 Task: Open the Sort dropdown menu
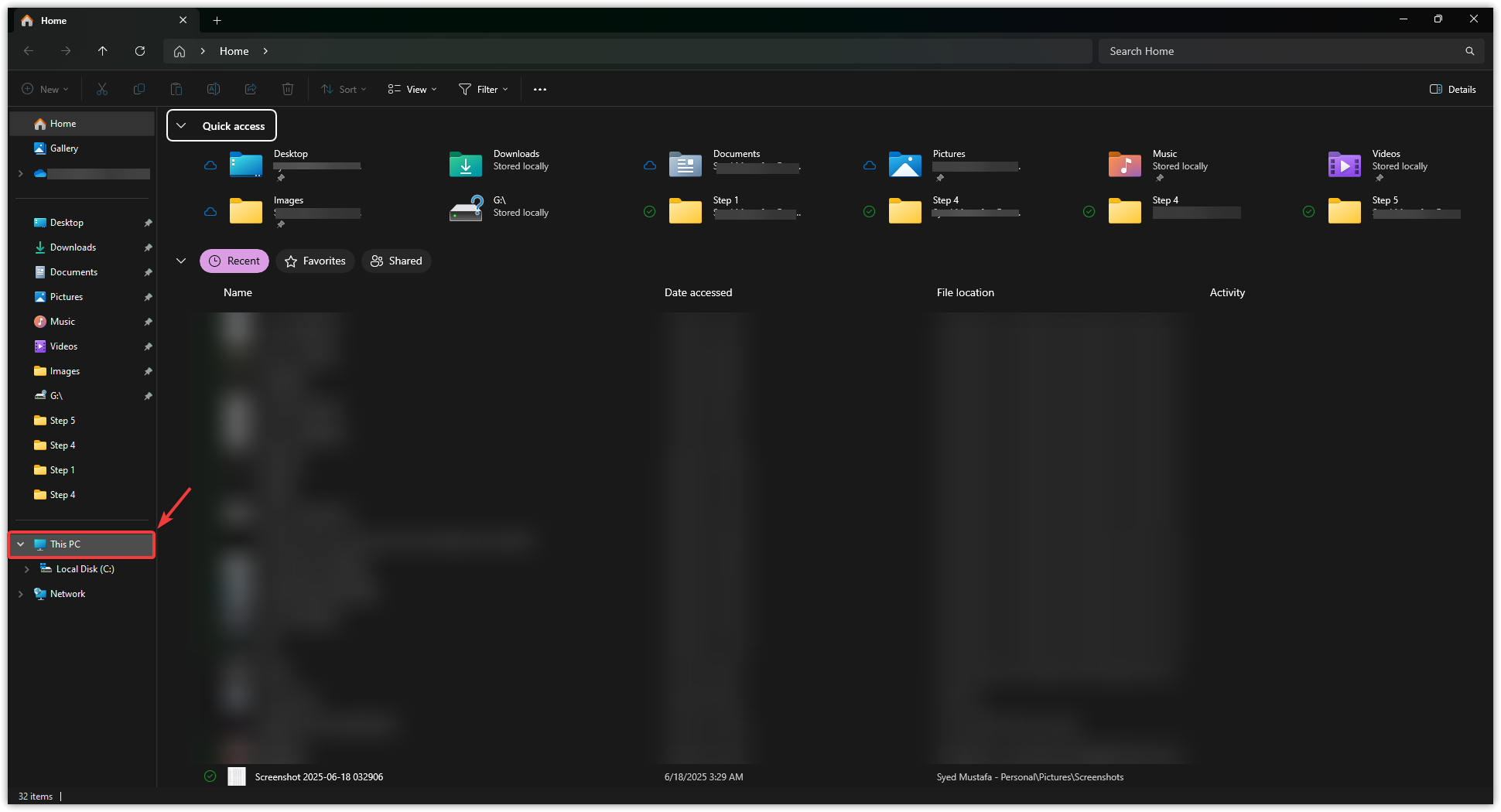[x=344, y=90]
